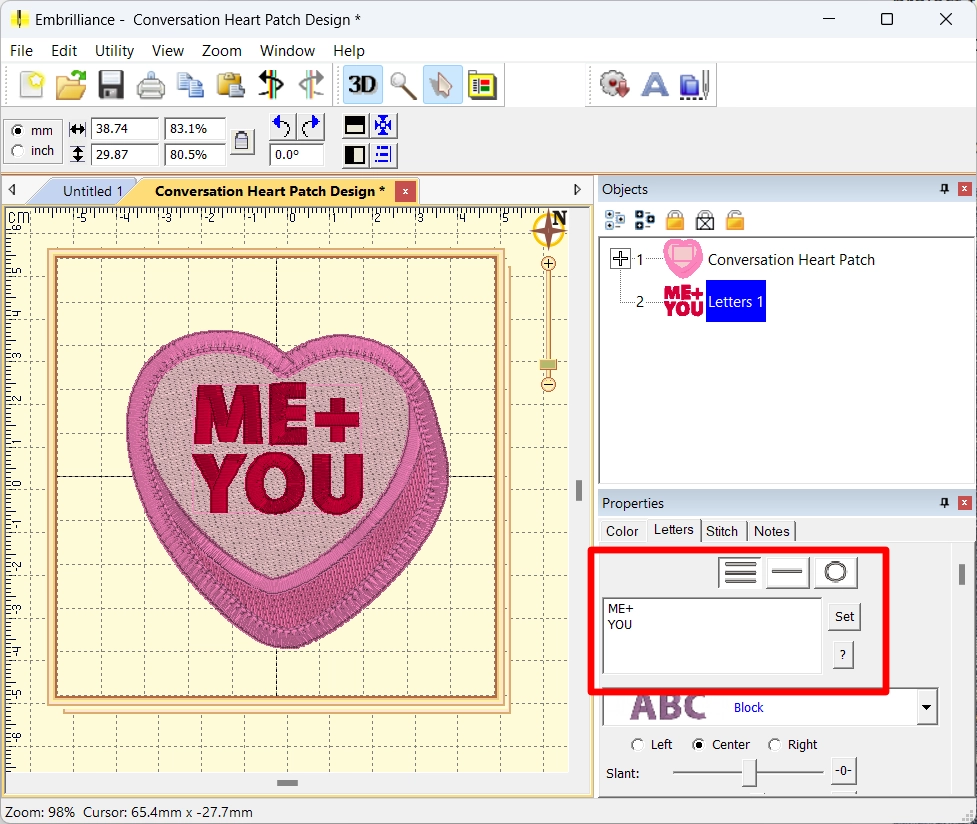Select Right text alignment
Image resolution: width=977 pixels, height=824 pixels.
[774, 745]
